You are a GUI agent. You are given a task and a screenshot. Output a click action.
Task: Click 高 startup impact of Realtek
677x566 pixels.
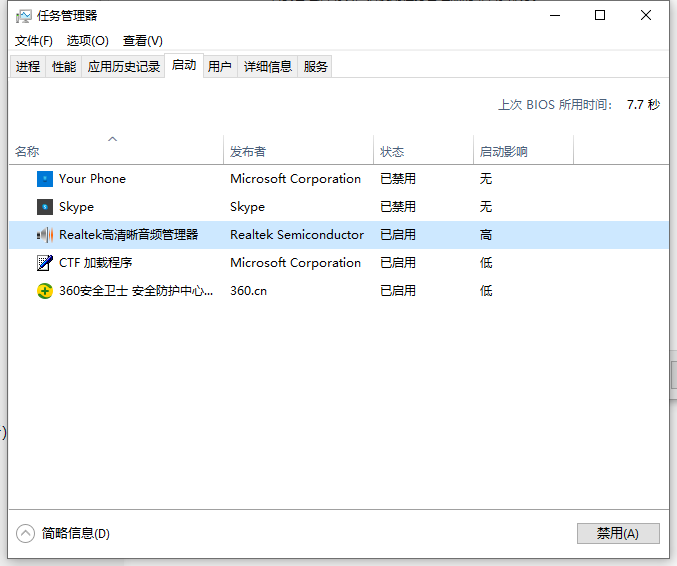pyautogui.click(x=486, y=235)
